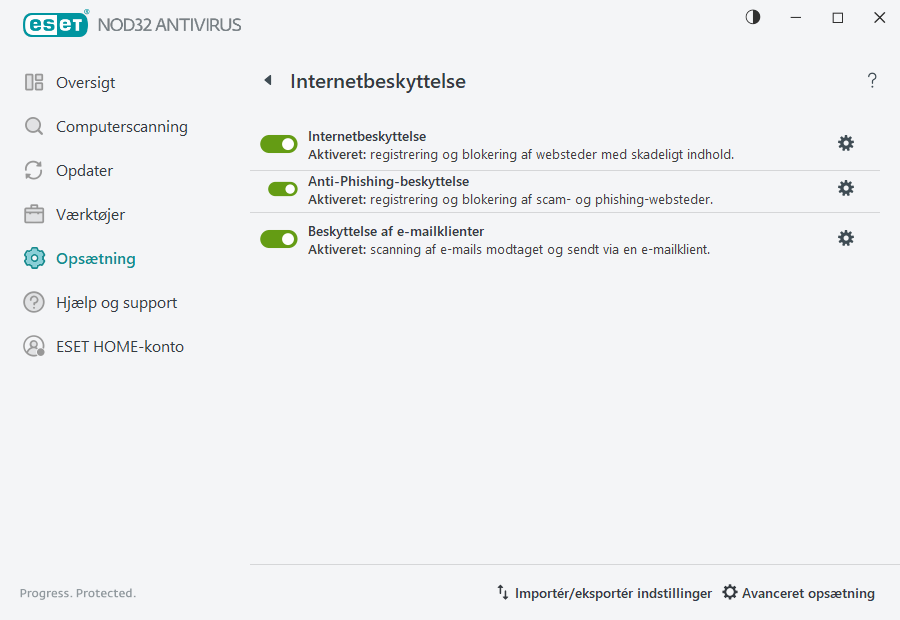Collapse back using the Internetbeskyttelse arrow
Image resolution: width=900 pixels, height=620 pixels.
(267, 80)
